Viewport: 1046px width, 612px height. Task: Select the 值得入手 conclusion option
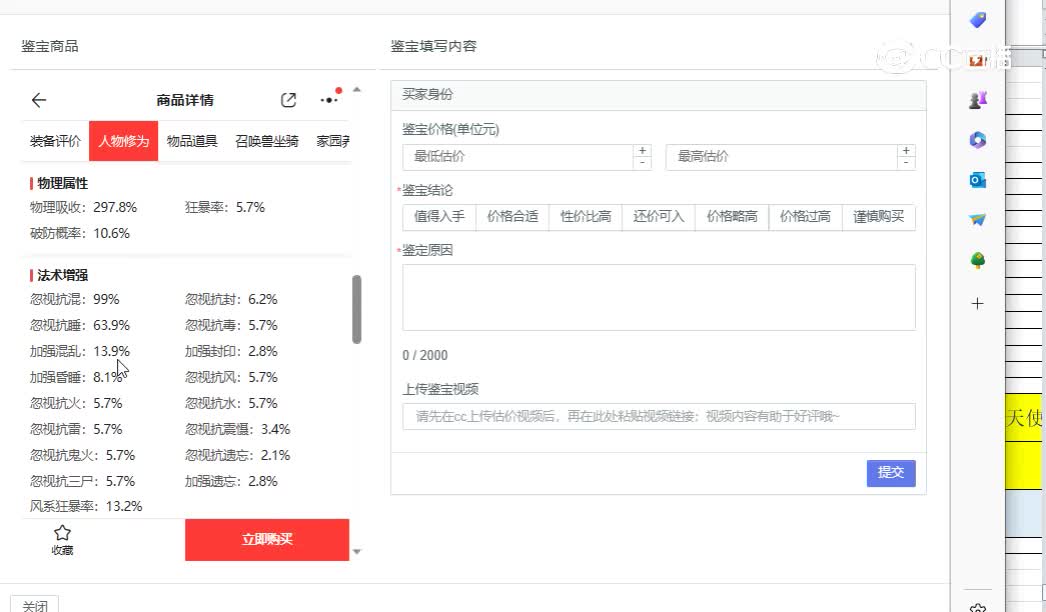click(439, 217)
